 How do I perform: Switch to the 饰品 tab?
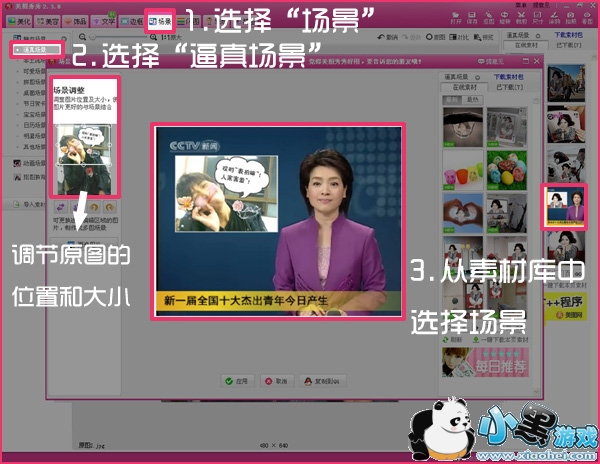(75, 21)
